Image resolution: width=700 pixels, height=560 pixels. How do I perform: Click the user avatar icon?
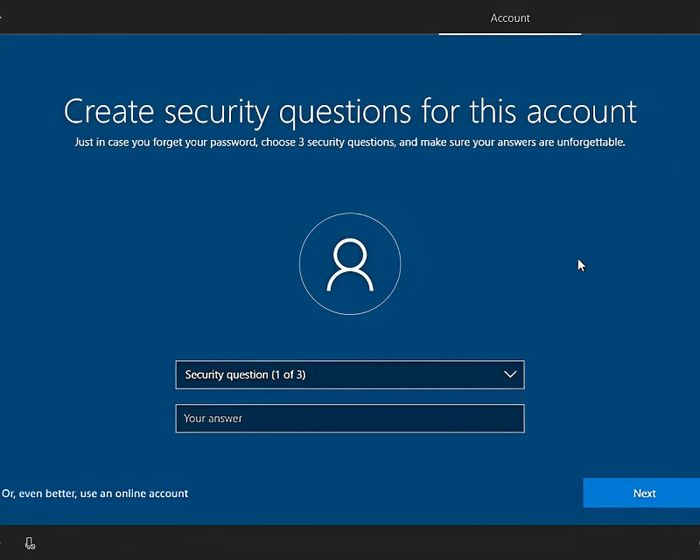pos(350,264)
